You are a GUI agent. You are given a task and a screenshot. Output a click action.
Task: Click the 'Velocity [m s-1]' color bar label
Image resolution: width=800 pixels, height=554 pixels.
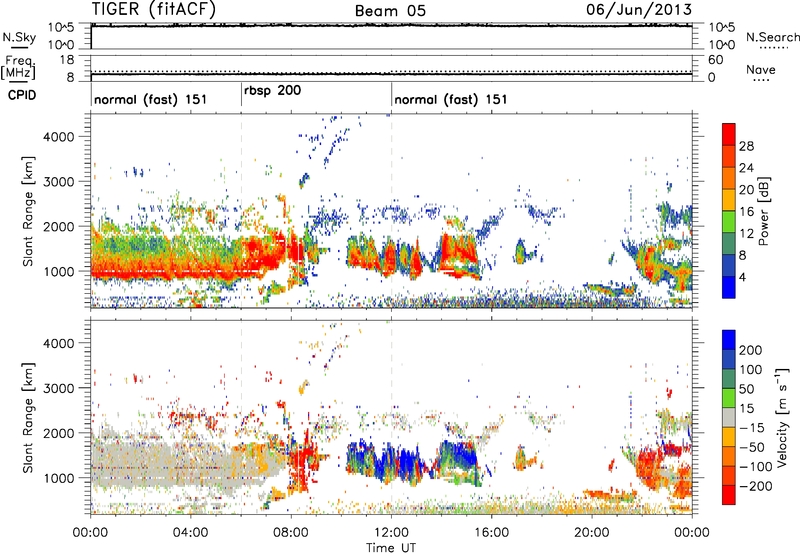pyautogui.click(x=782, y=417)
